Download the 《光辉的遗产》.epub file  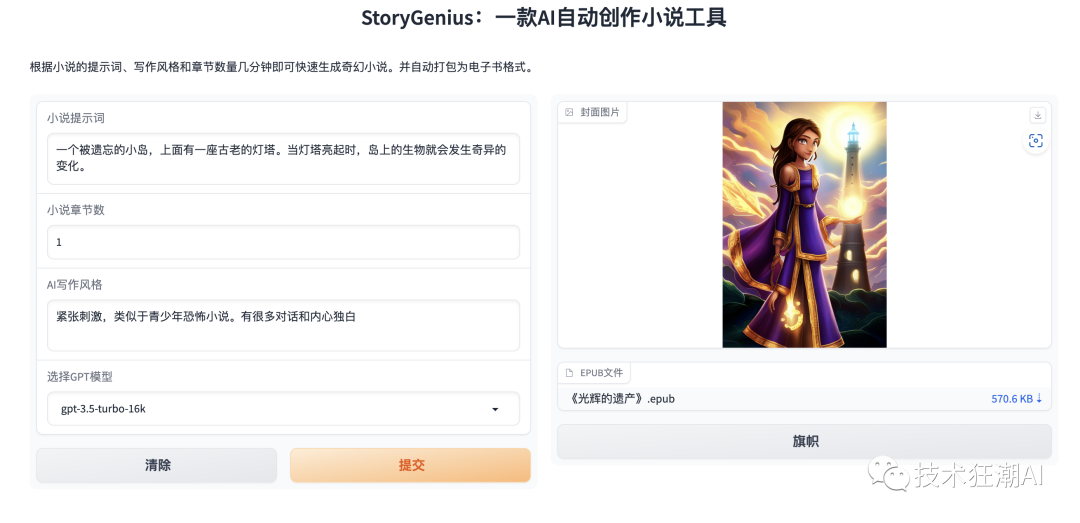(621, 399)
